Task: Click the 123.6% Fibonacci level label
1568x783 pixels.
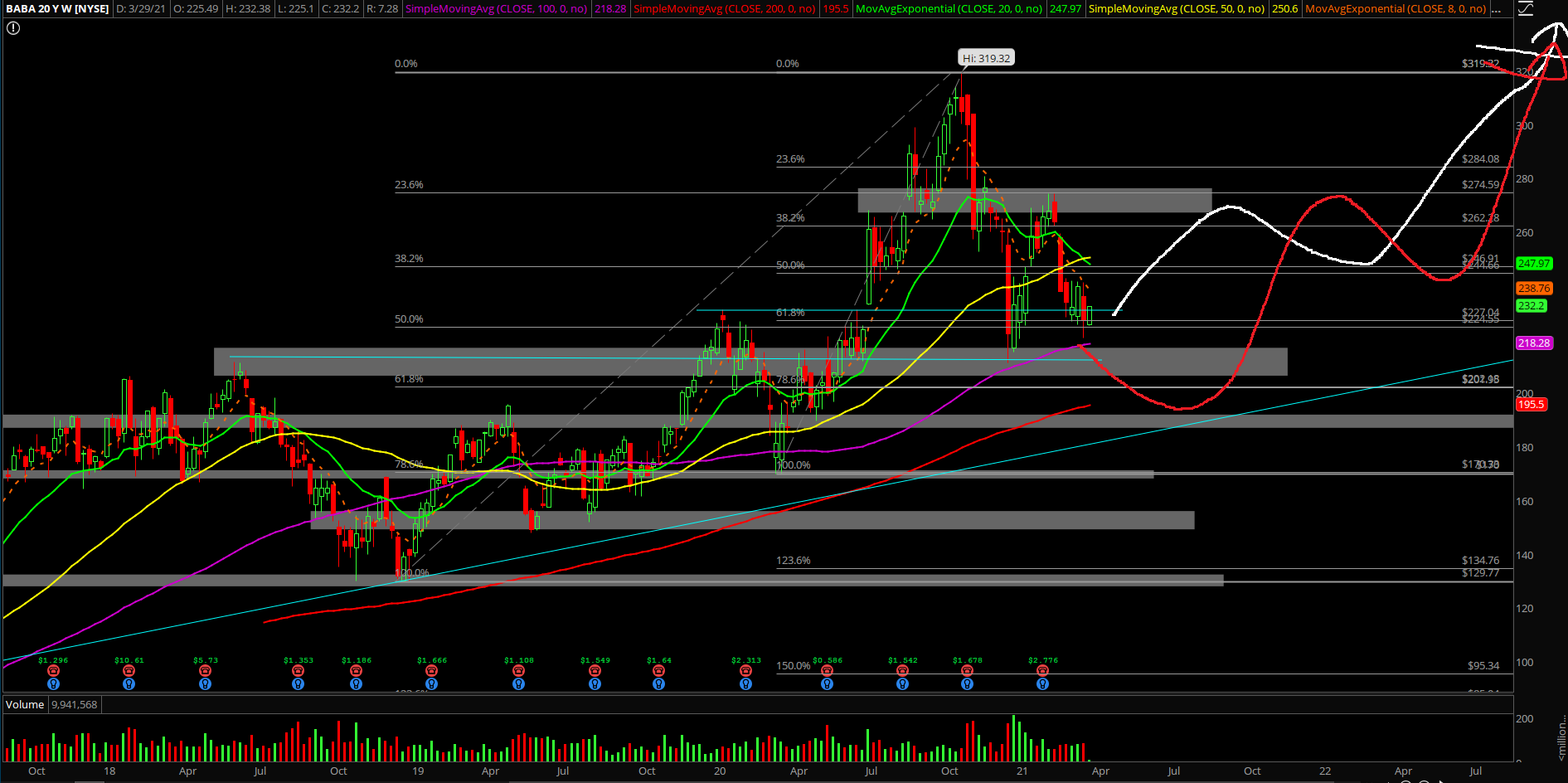Action: [793, 561]
